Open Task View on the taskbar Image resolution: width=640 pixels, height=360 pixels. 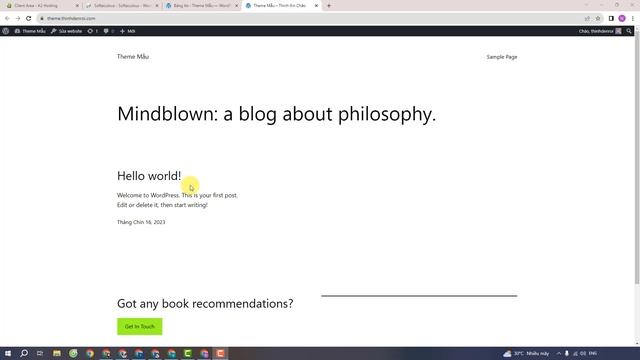pyautogui.click(x=40, y=353)
